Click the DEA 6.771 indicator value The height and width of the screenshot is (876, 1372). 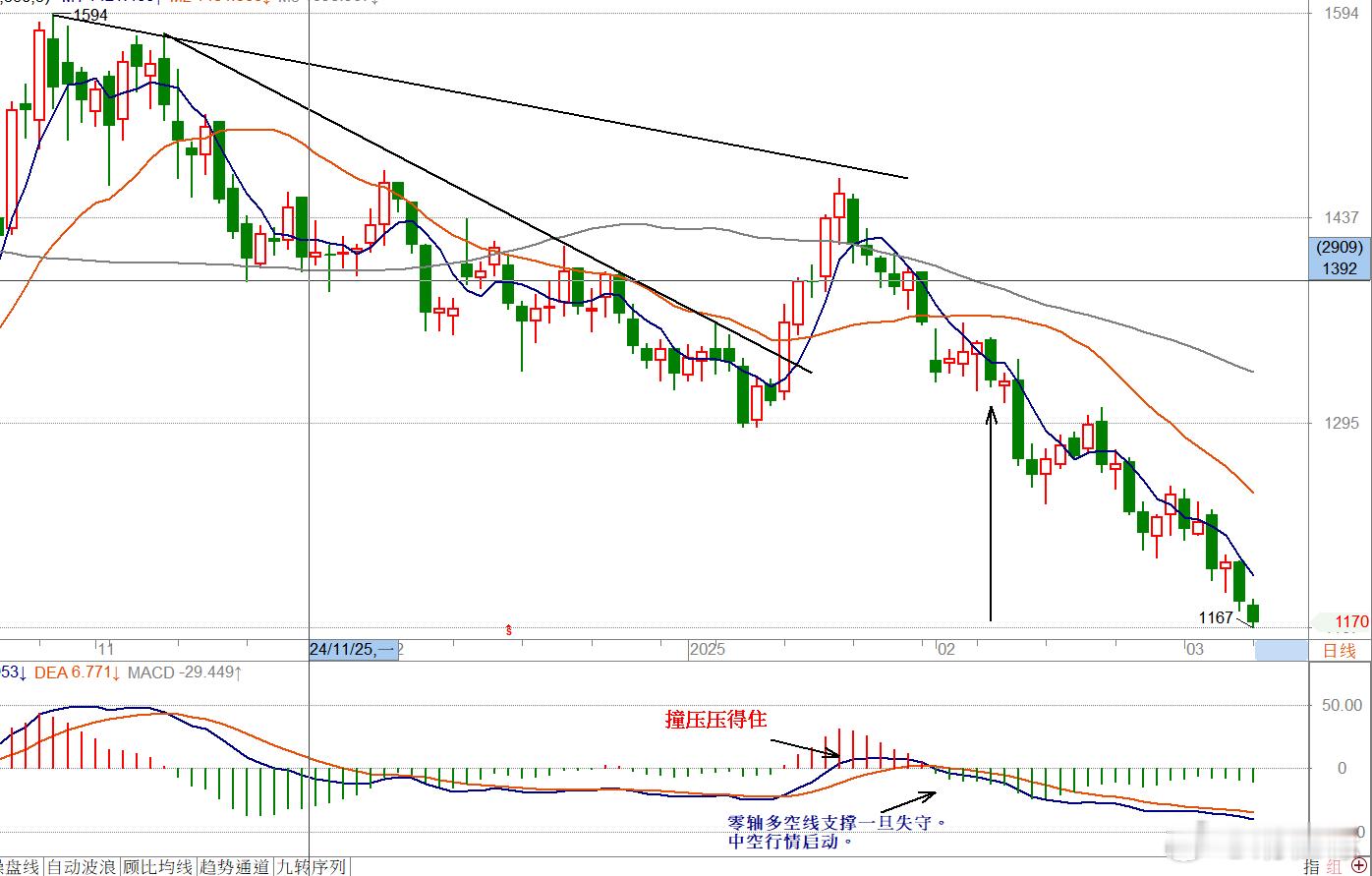click(77, 672)
